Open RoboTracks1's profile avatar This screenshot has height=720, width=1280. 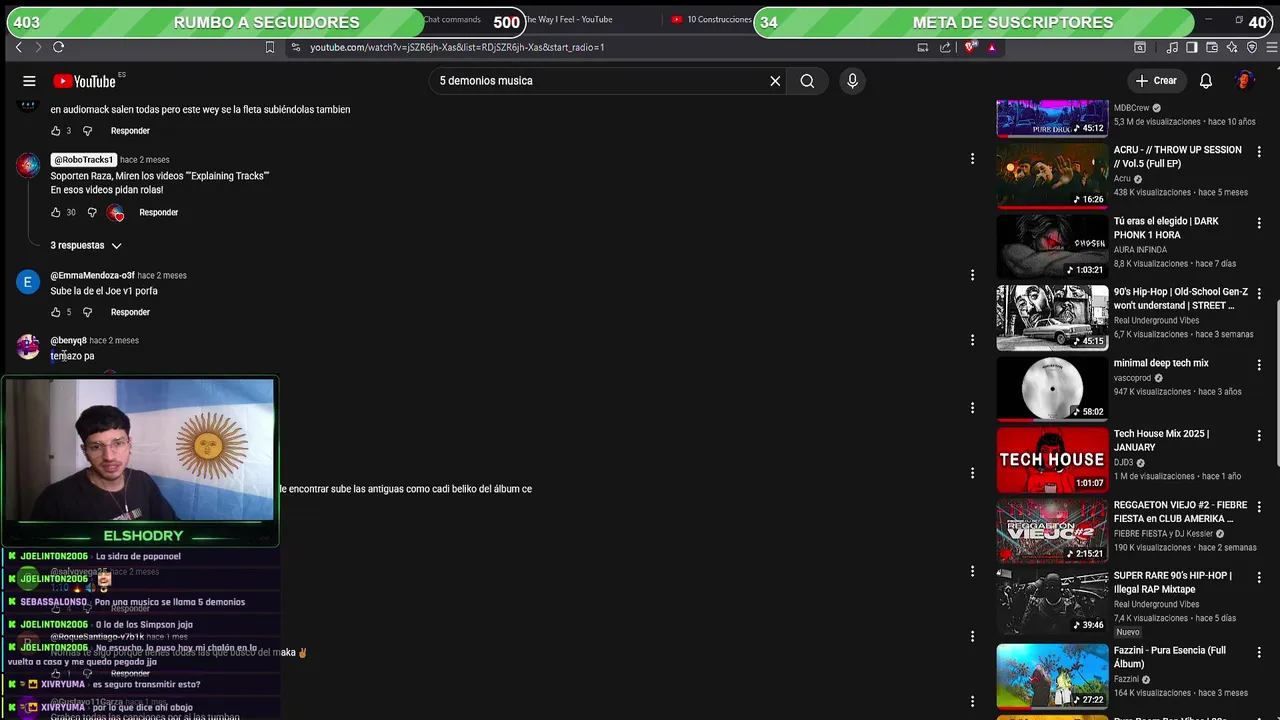coord(28,166)
